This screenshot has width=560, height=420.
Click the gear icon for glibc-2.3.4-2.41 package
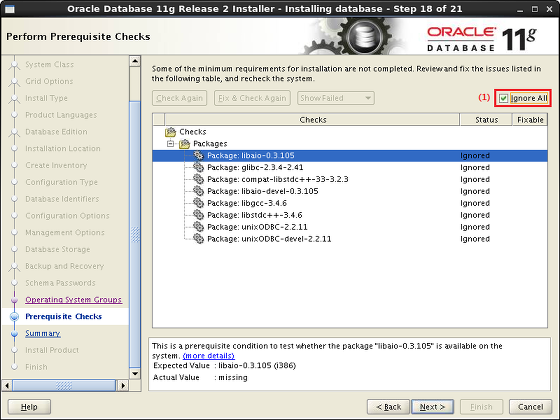pos(198,167)
